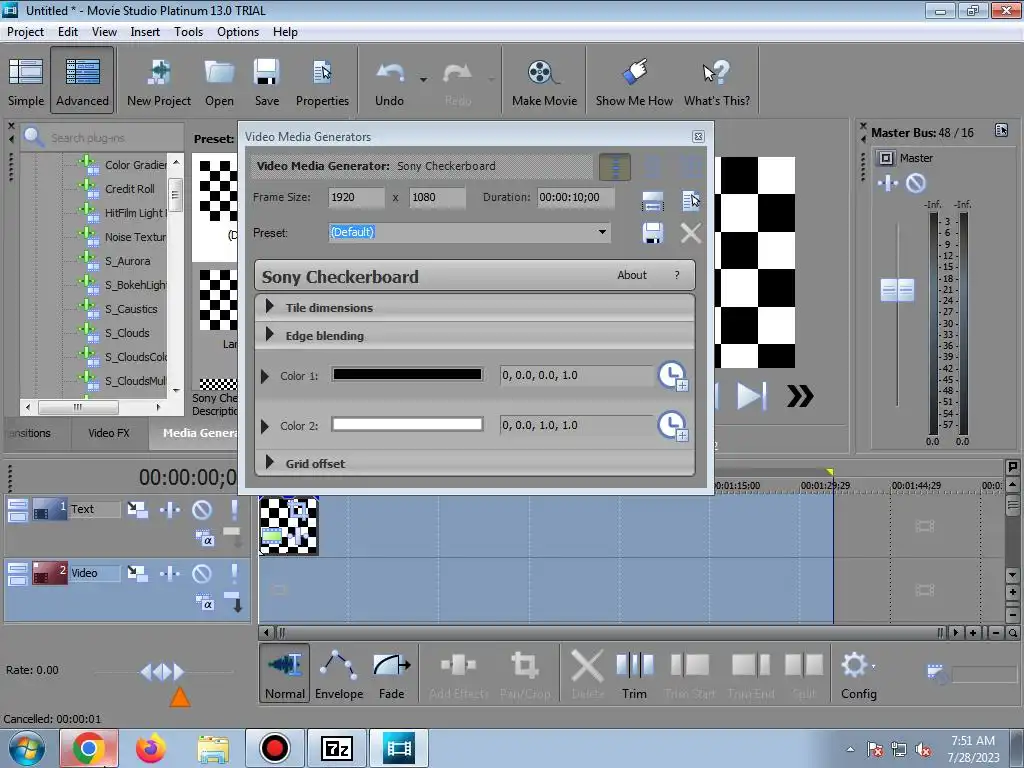Click the ? help button in plugin header
Viewport: 1024px width, 768px height.
click(x=677, y=276)
